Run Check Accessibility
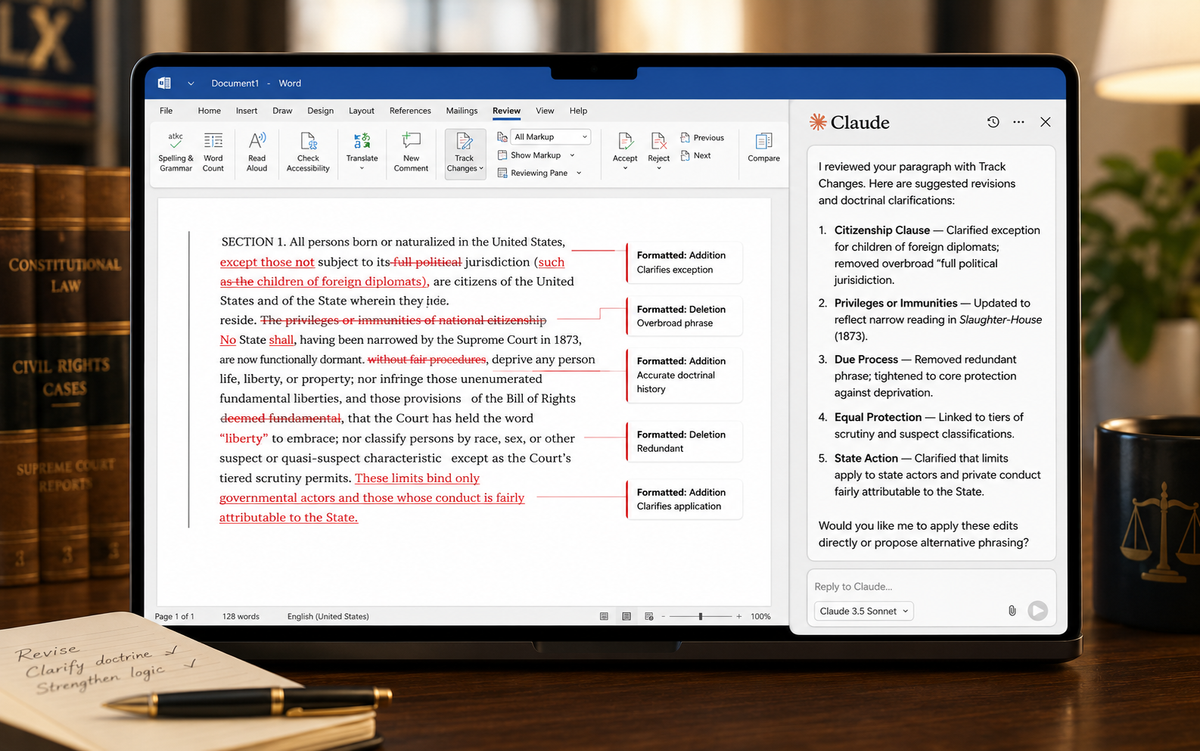The width and height of the screenshot is (1200, 751). click(x=308, y=153)
